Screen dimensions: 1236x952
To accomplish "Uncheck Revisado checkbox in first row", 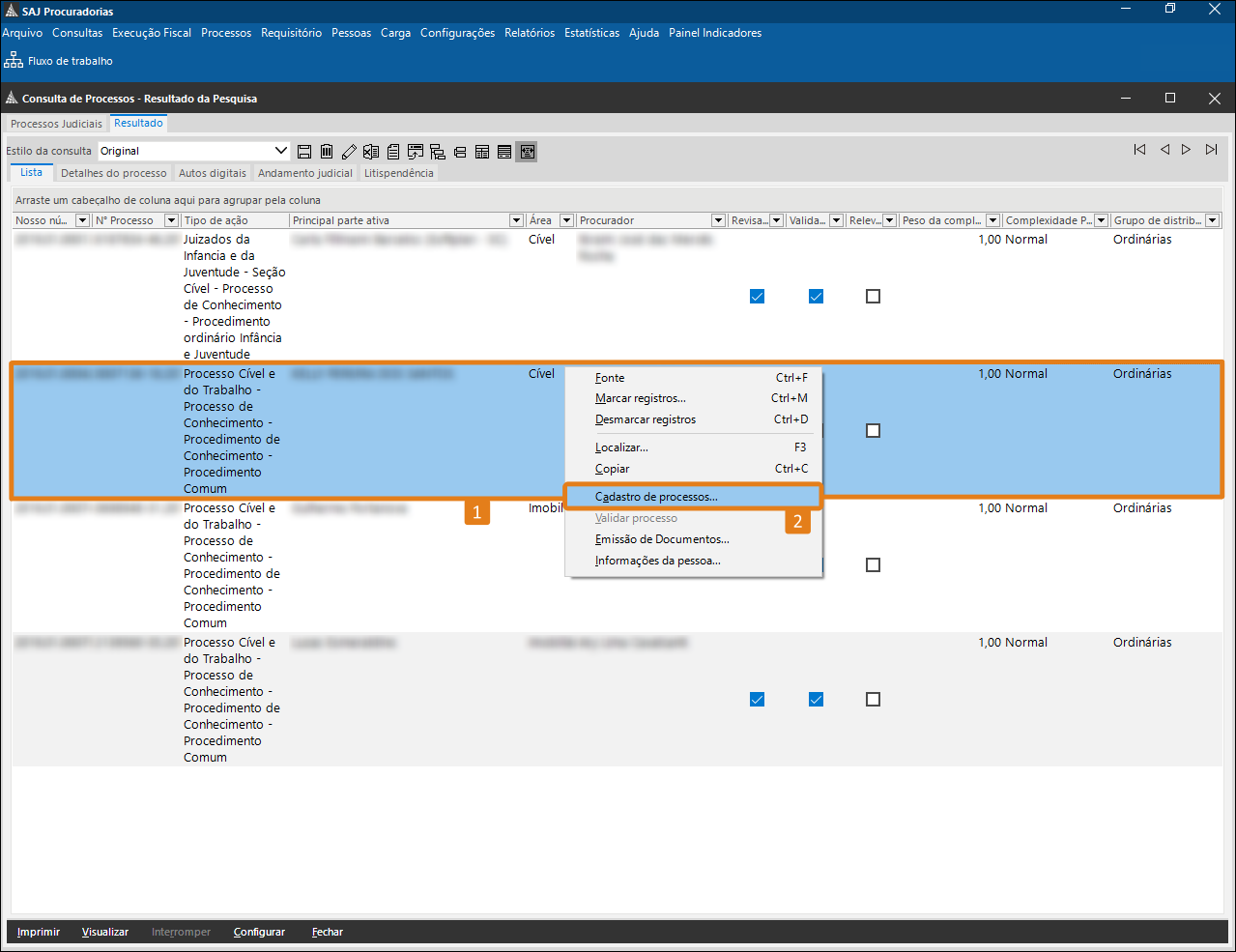I will click(757, 297).
